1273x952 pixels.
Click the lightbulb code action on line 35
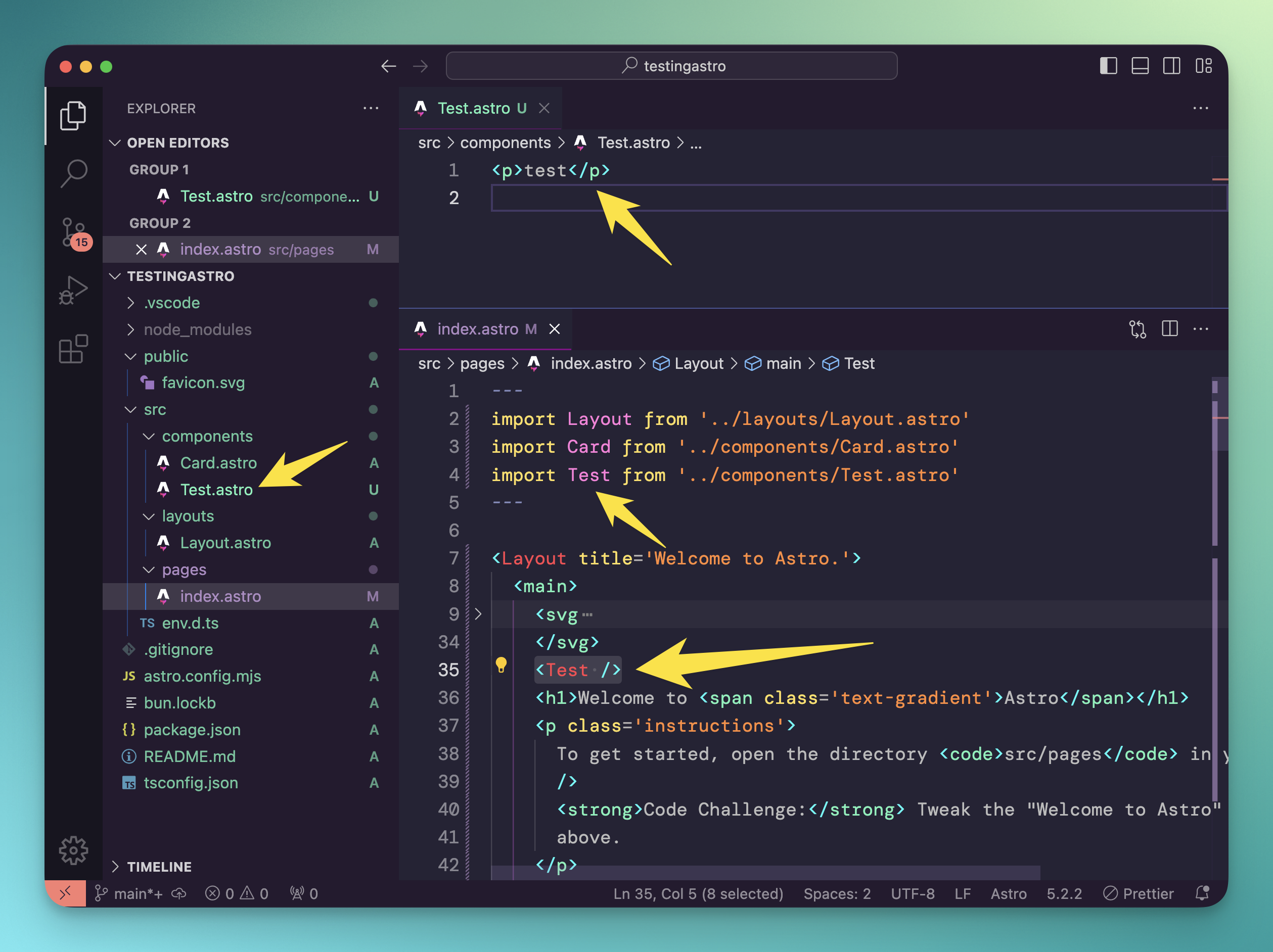click(501, 665)
